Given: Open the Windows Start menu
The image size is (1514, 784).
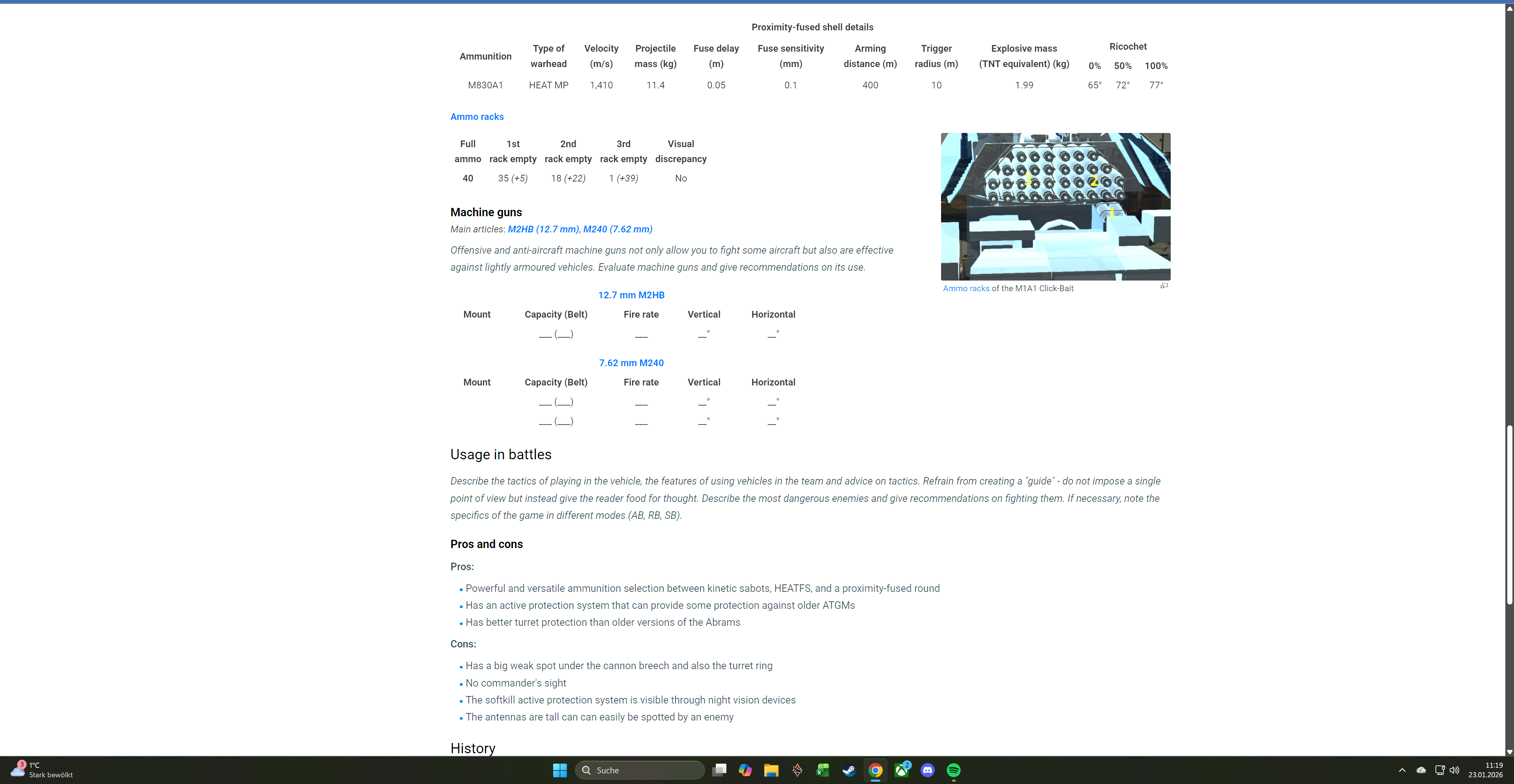Looking at the screenshot, I should click(x=560, y=770).
